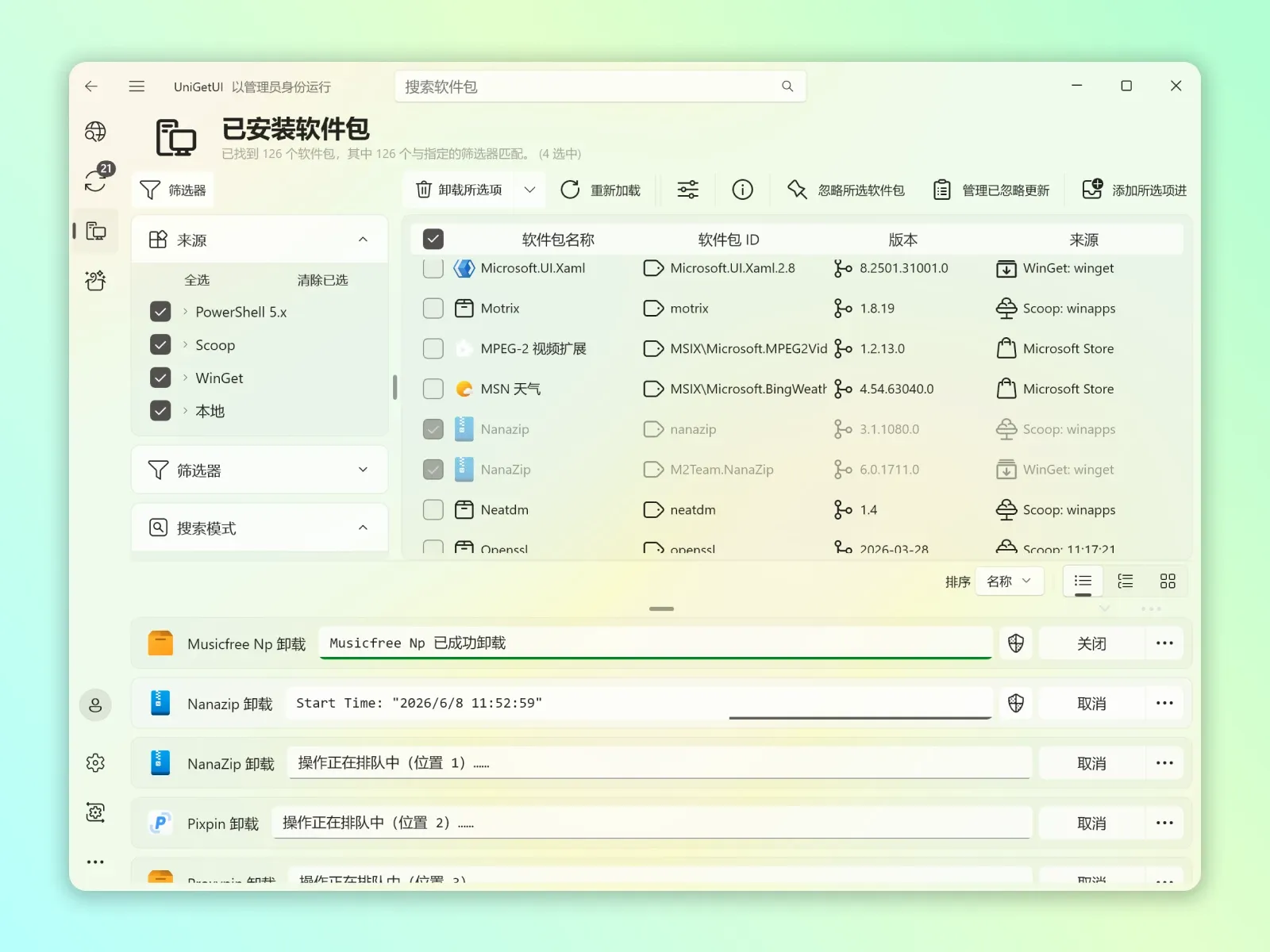Sort by 版本 column header
Viewport: 1270px width, 952px height.
(902, 240)
